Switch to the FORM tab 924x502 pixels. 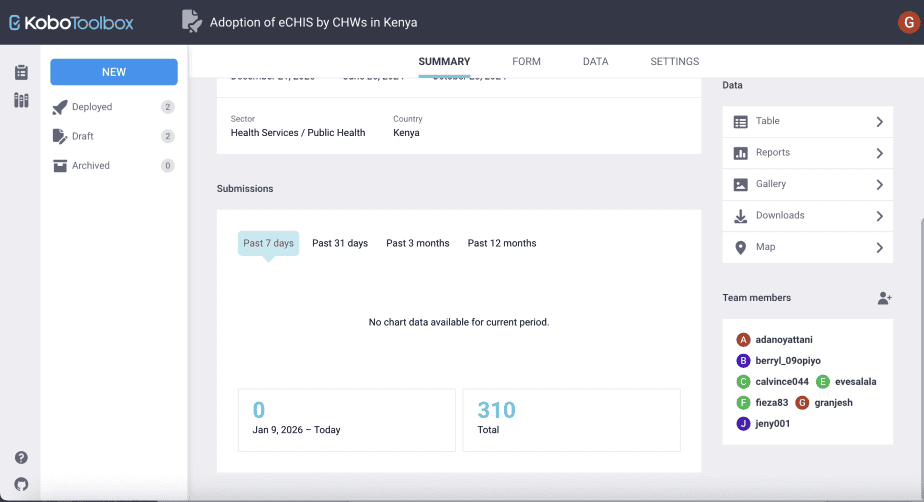[526, 62]
